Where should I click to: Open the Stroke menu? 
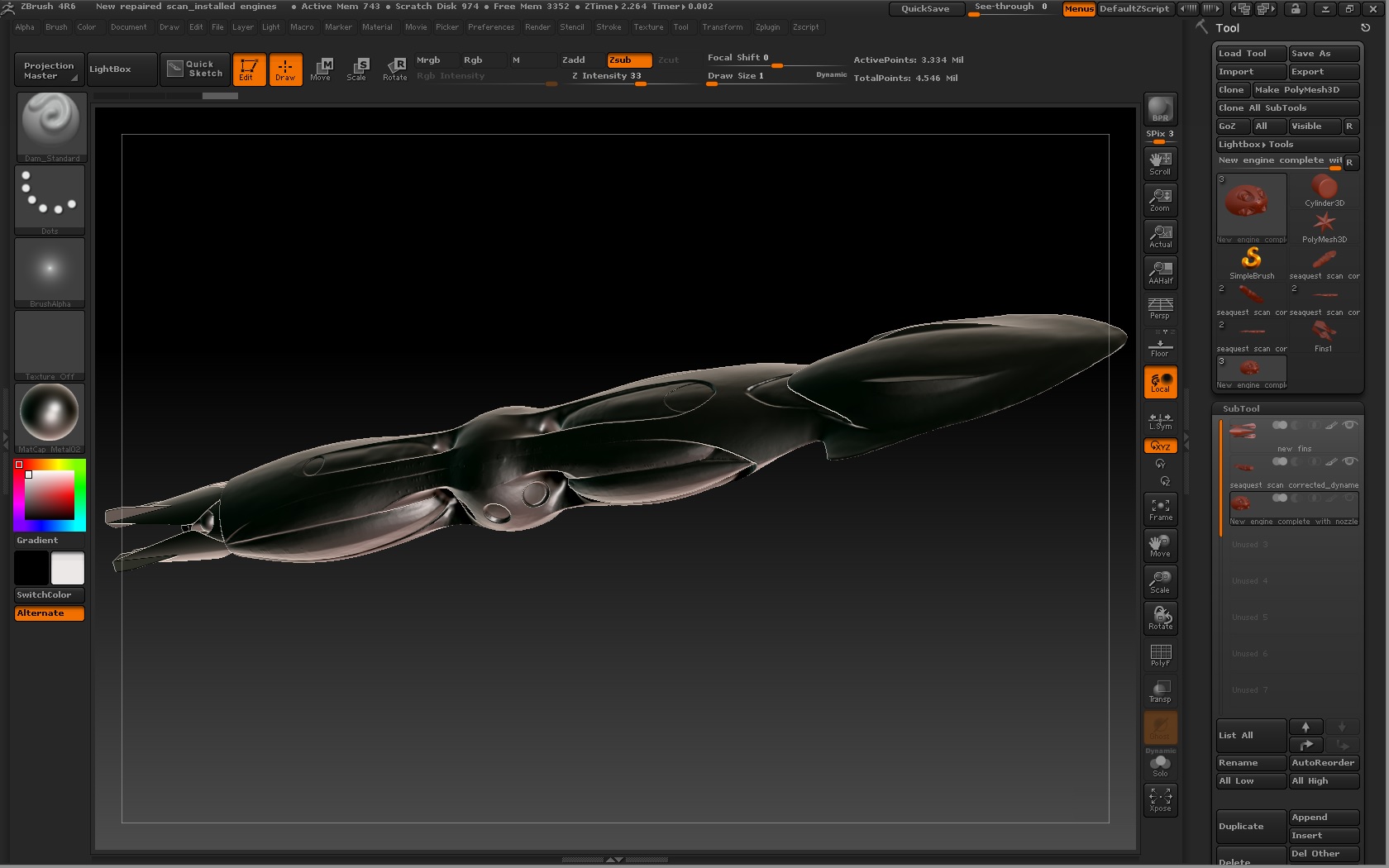point(609,27)
